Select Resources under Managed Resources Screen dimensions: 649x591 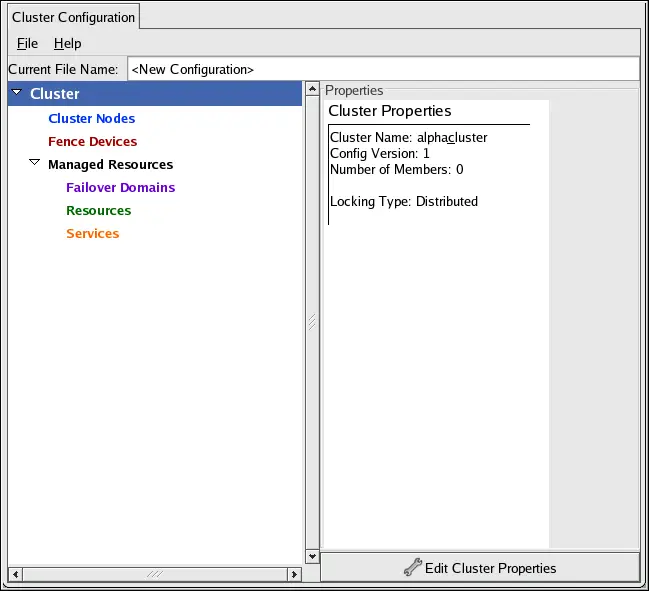pos(98,210)
